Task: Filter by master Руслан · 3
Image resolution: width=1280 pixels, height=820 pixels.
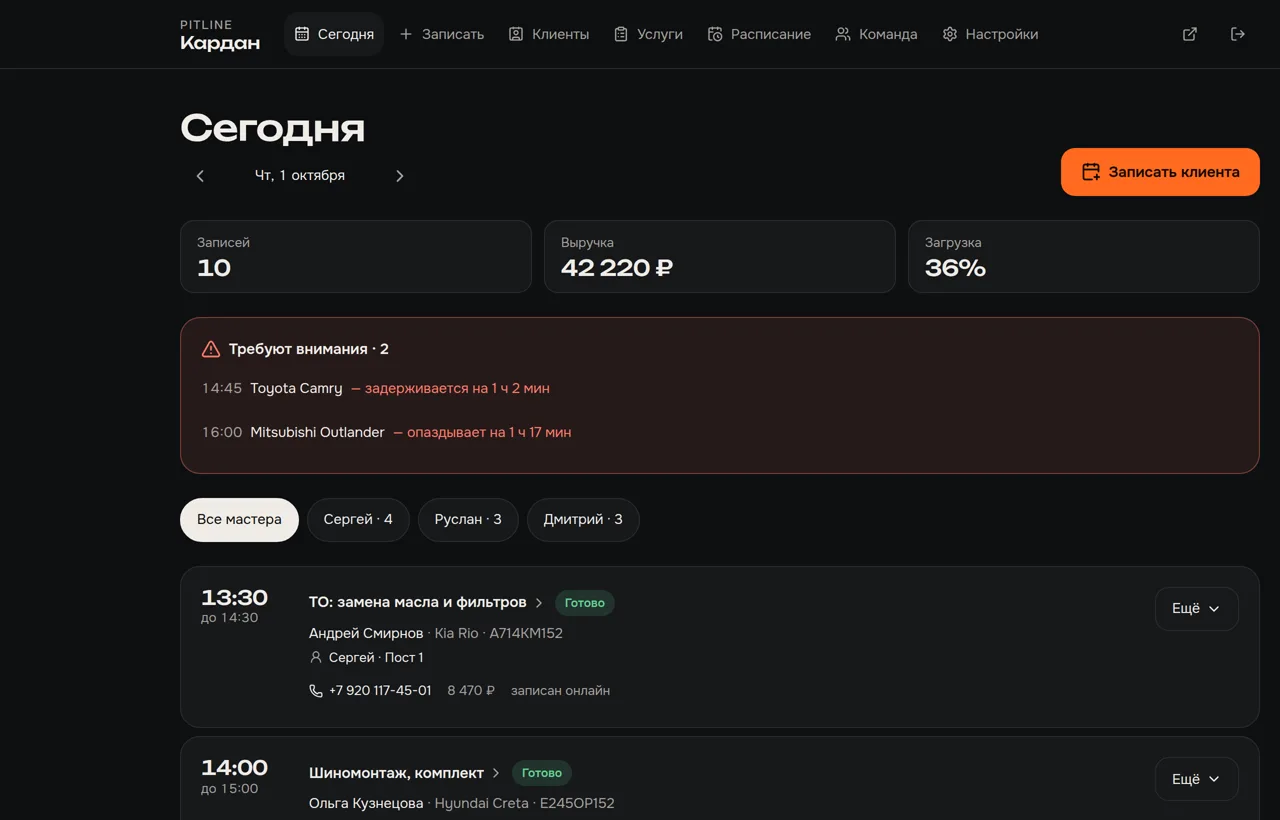Action: point(468,520)
